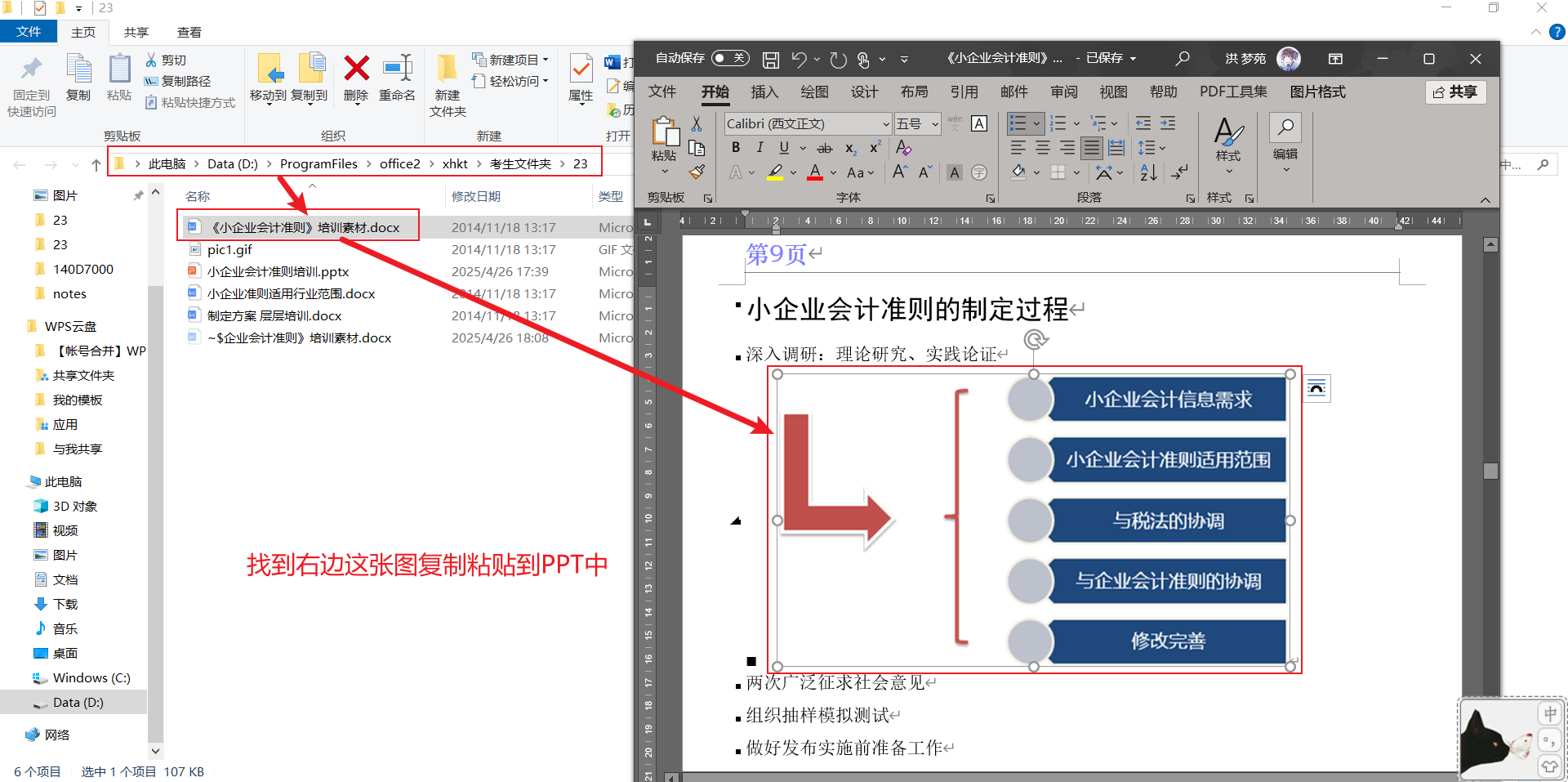Open the font name Calibri dropdown
This screenshot has width=1568, height=782.
click(x=885, y=124)
